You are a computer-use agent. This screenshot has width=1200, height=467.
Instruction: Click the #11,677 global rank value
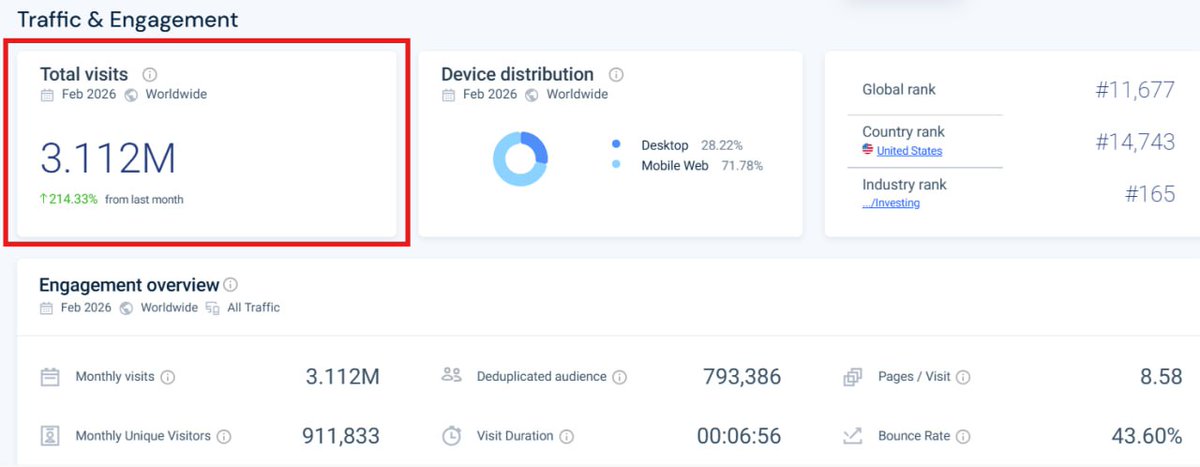[1135, 90]
